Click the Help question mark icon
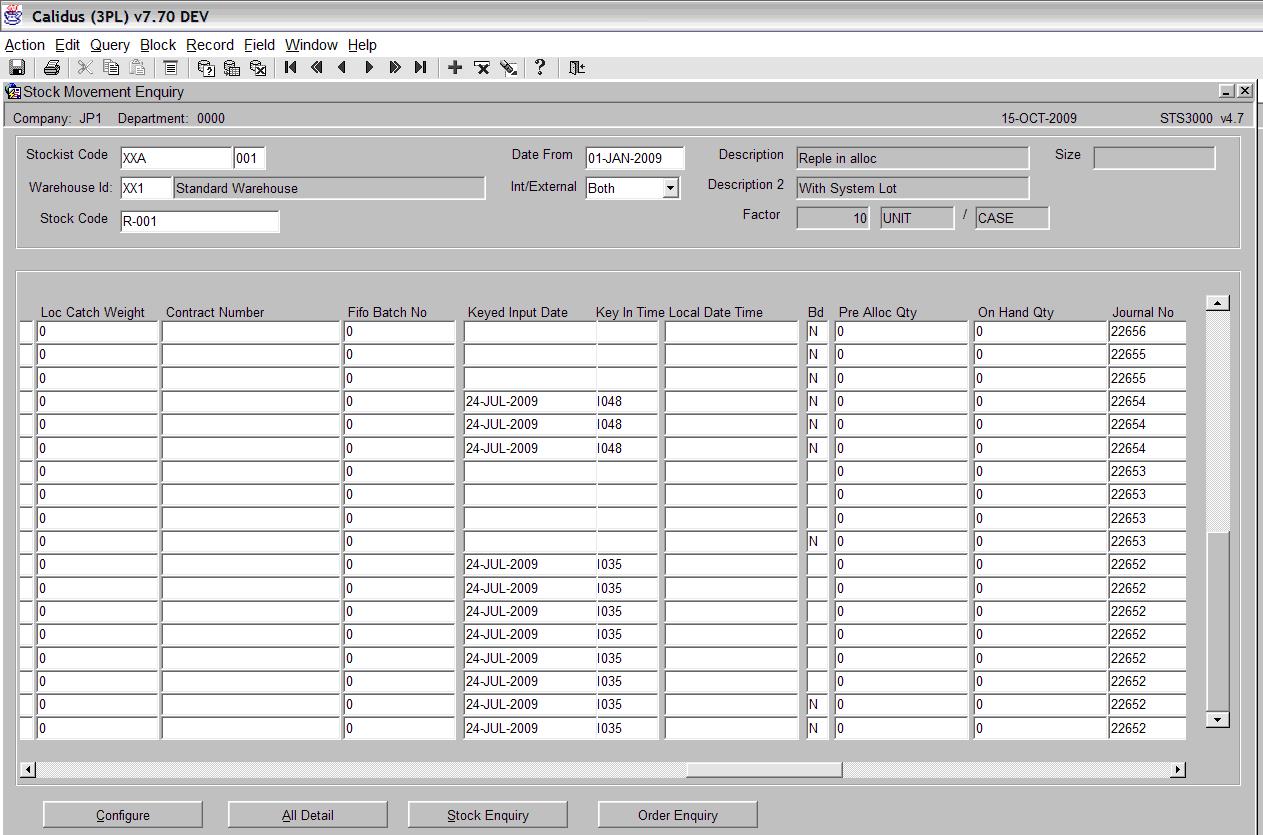This screenshot has height=835, width=1263. 541,67
